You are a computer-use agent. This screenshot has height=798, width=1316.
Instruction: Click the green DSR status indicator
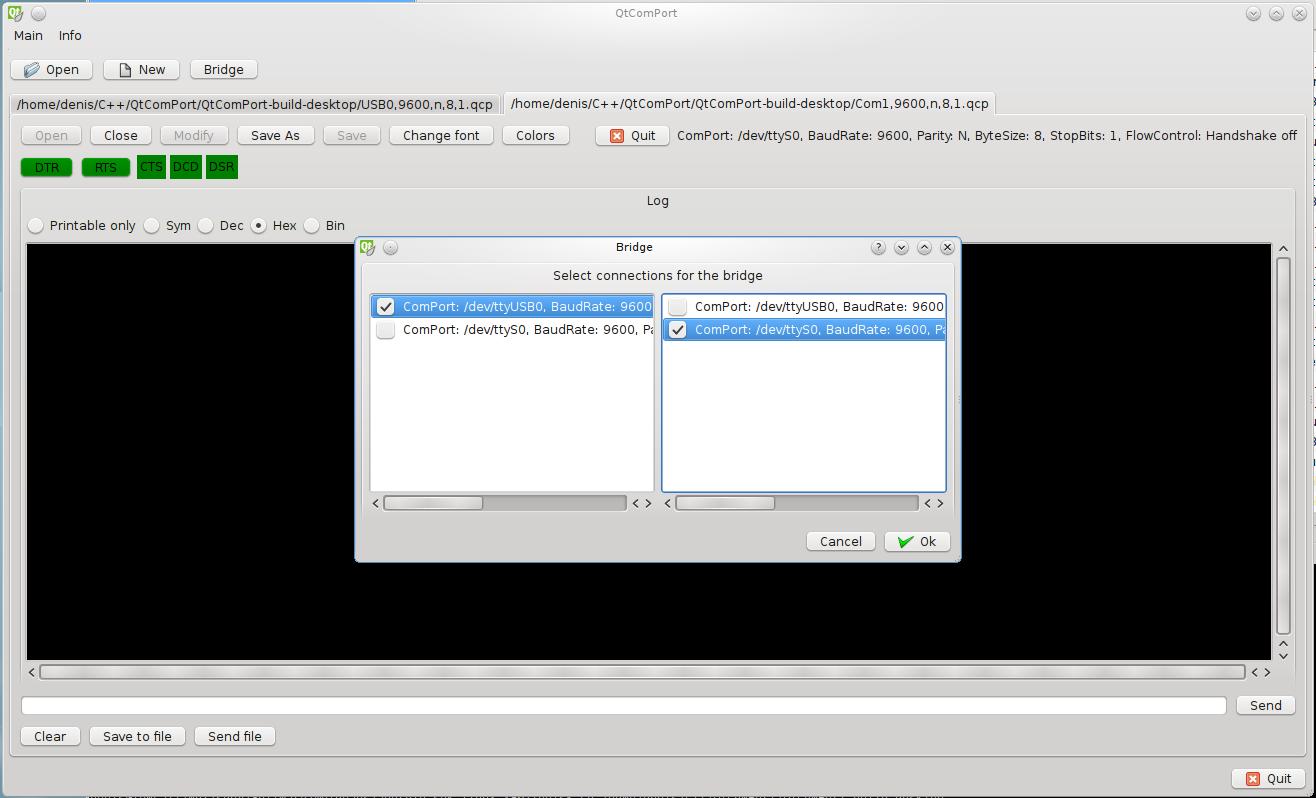(x=222, y=167)
